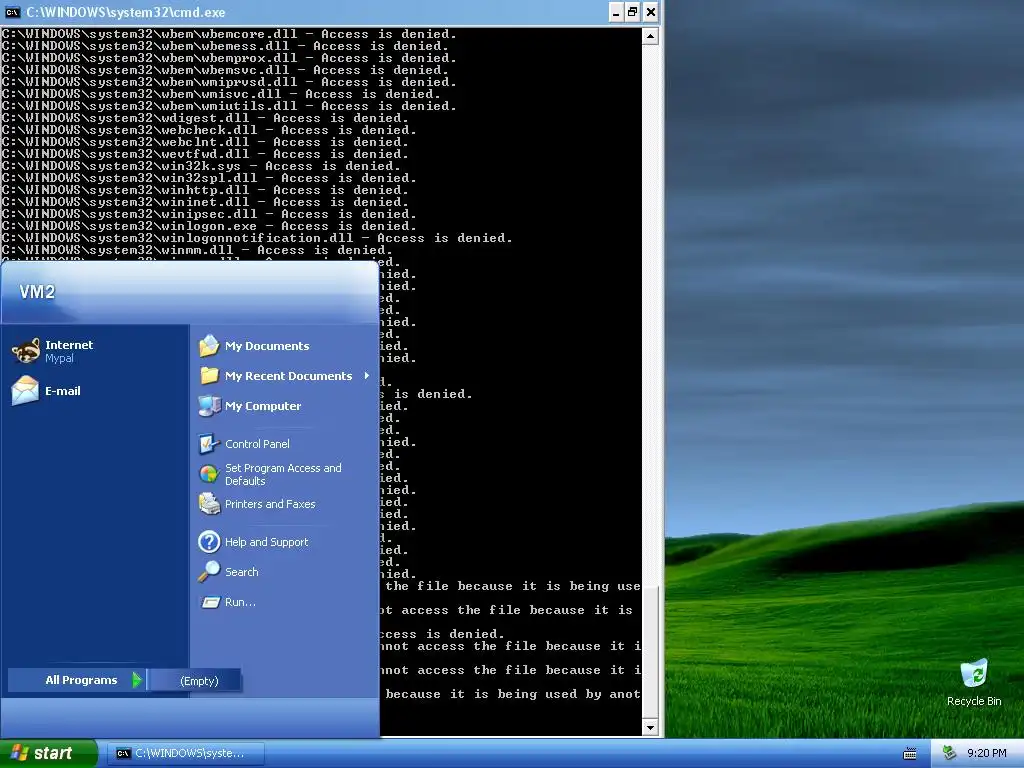Open the Recycle Bin desktop icon
The image size is (1024, 768).
974,673
